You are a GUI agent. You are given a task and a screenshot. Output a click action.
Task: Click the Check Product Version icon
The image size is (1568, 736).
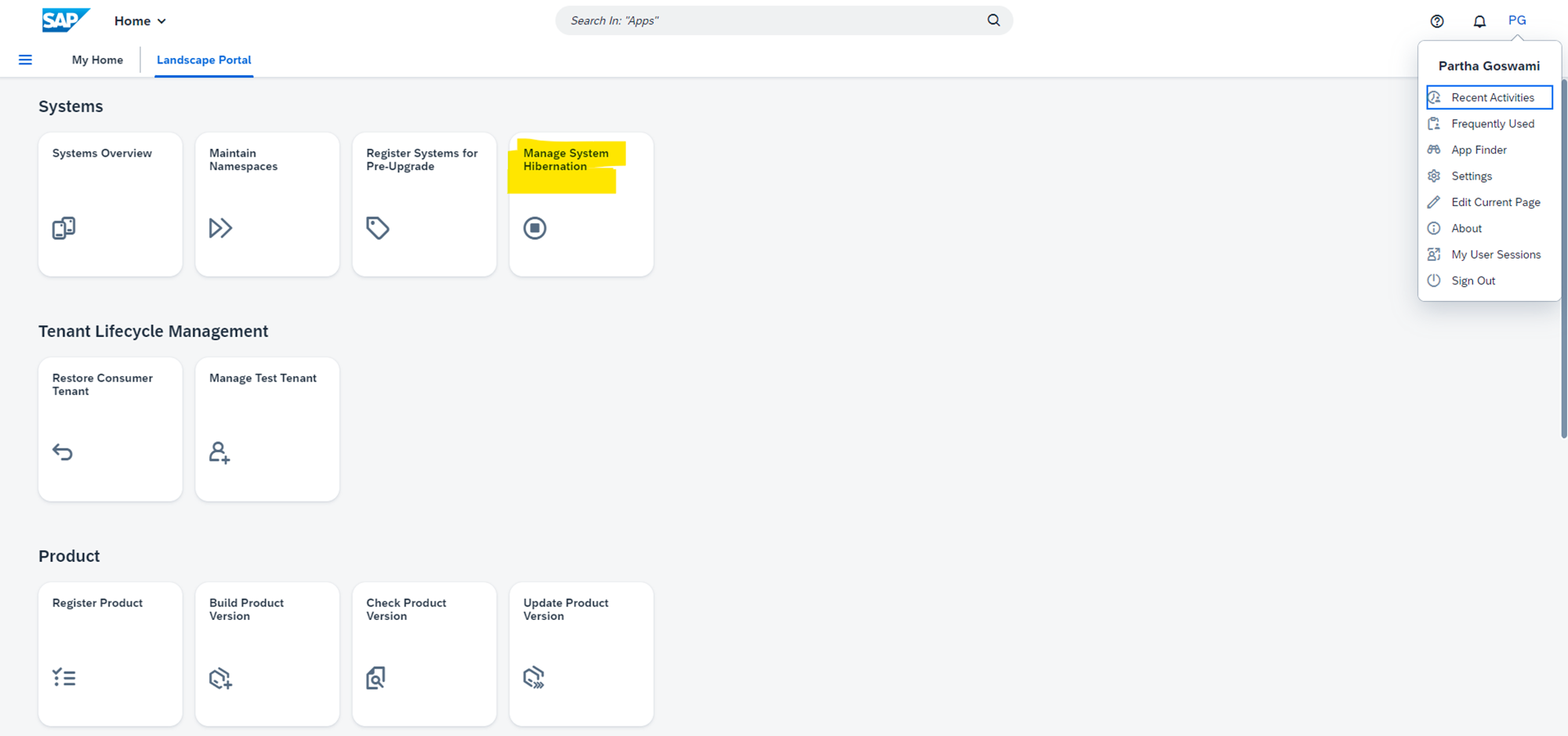(376, 677)
